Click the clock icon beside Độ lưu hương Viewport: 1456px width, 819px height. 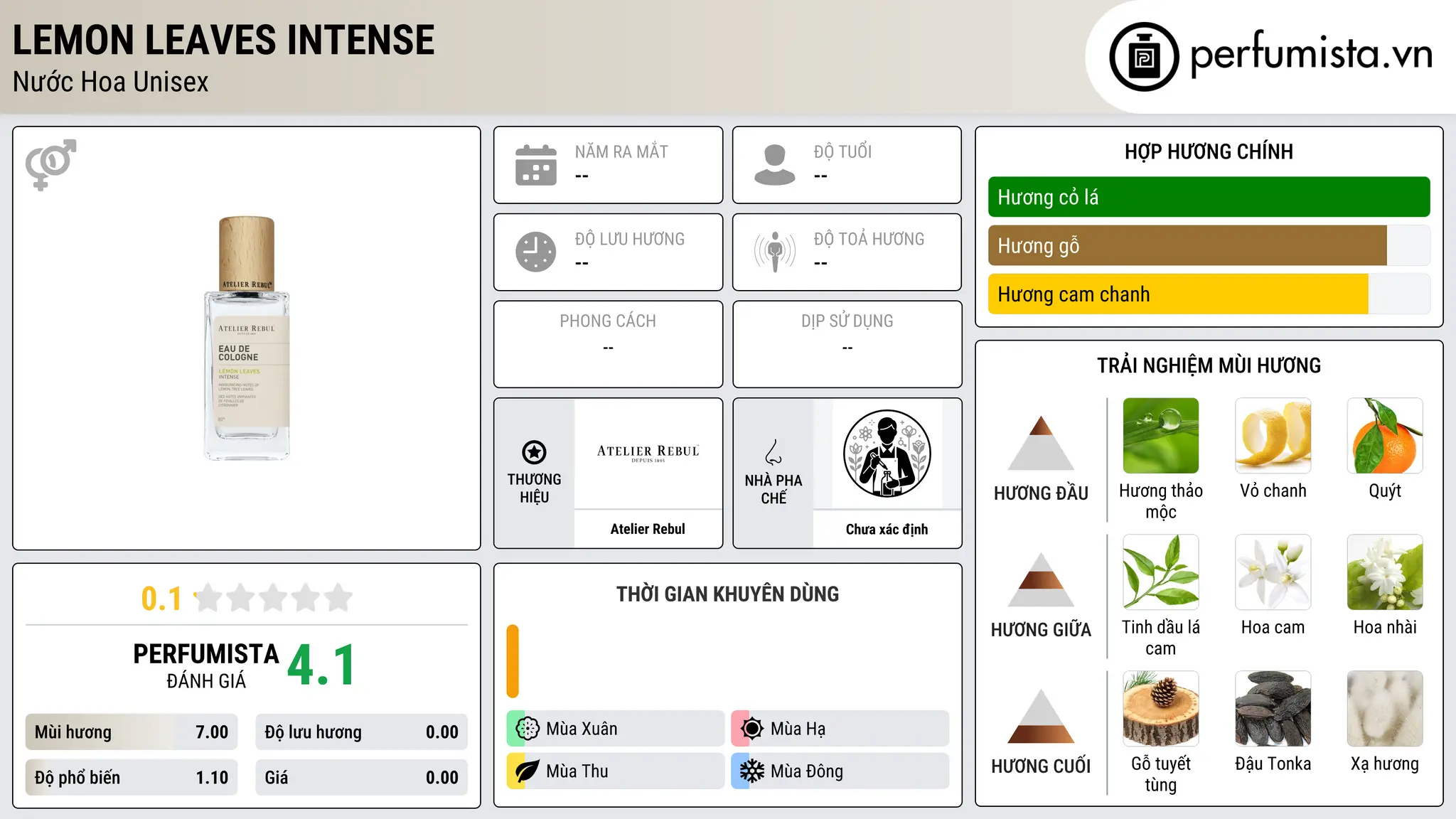coord(536,252)
